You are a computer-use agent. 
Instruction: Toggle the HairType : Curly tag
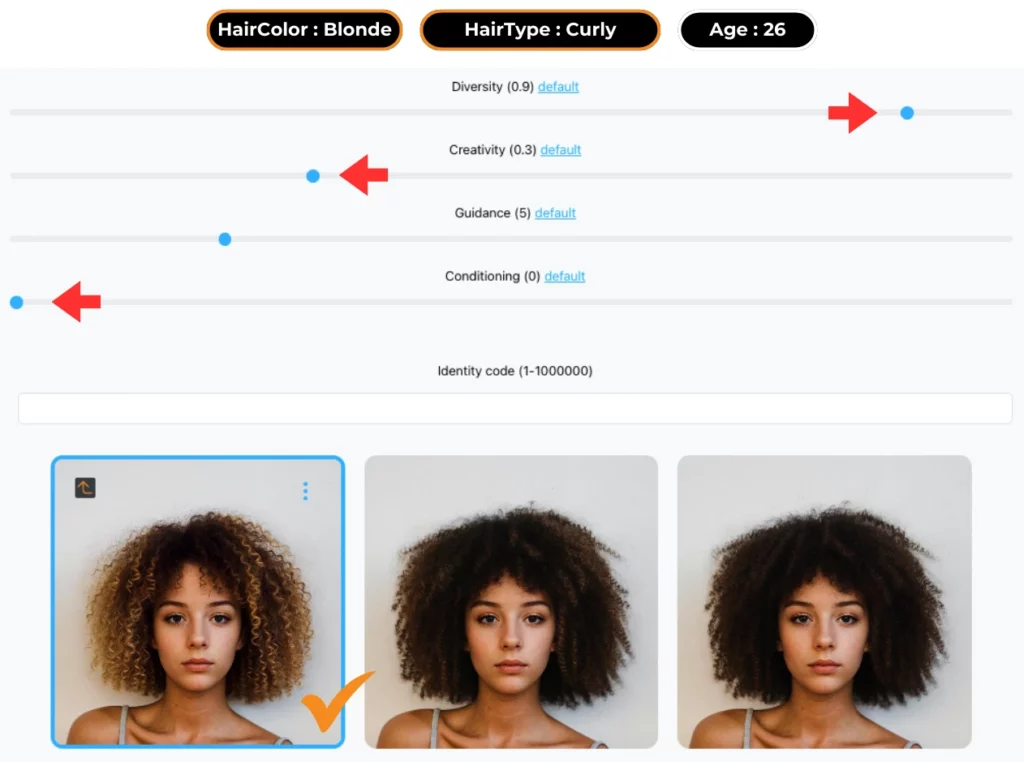(540, 30)
